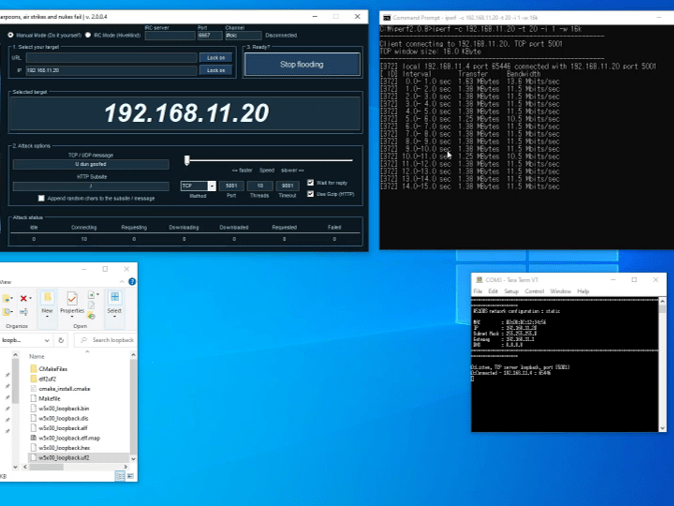Switch Explorer to Details view icon
The height and width of the screenshot is (506, 674).
120,476
